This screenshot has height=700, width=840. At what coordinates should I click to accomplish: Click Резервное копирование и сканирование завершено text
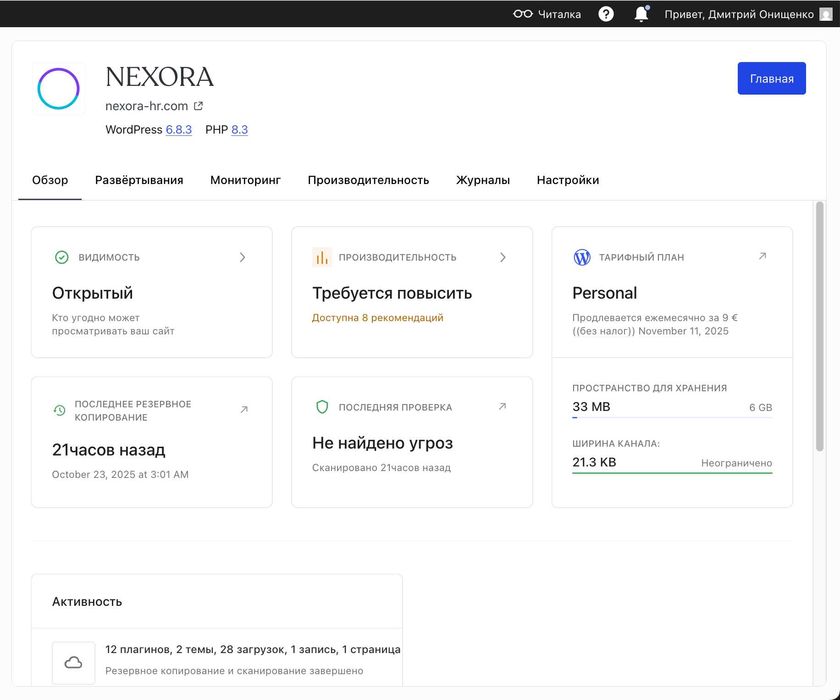(234, 671)
